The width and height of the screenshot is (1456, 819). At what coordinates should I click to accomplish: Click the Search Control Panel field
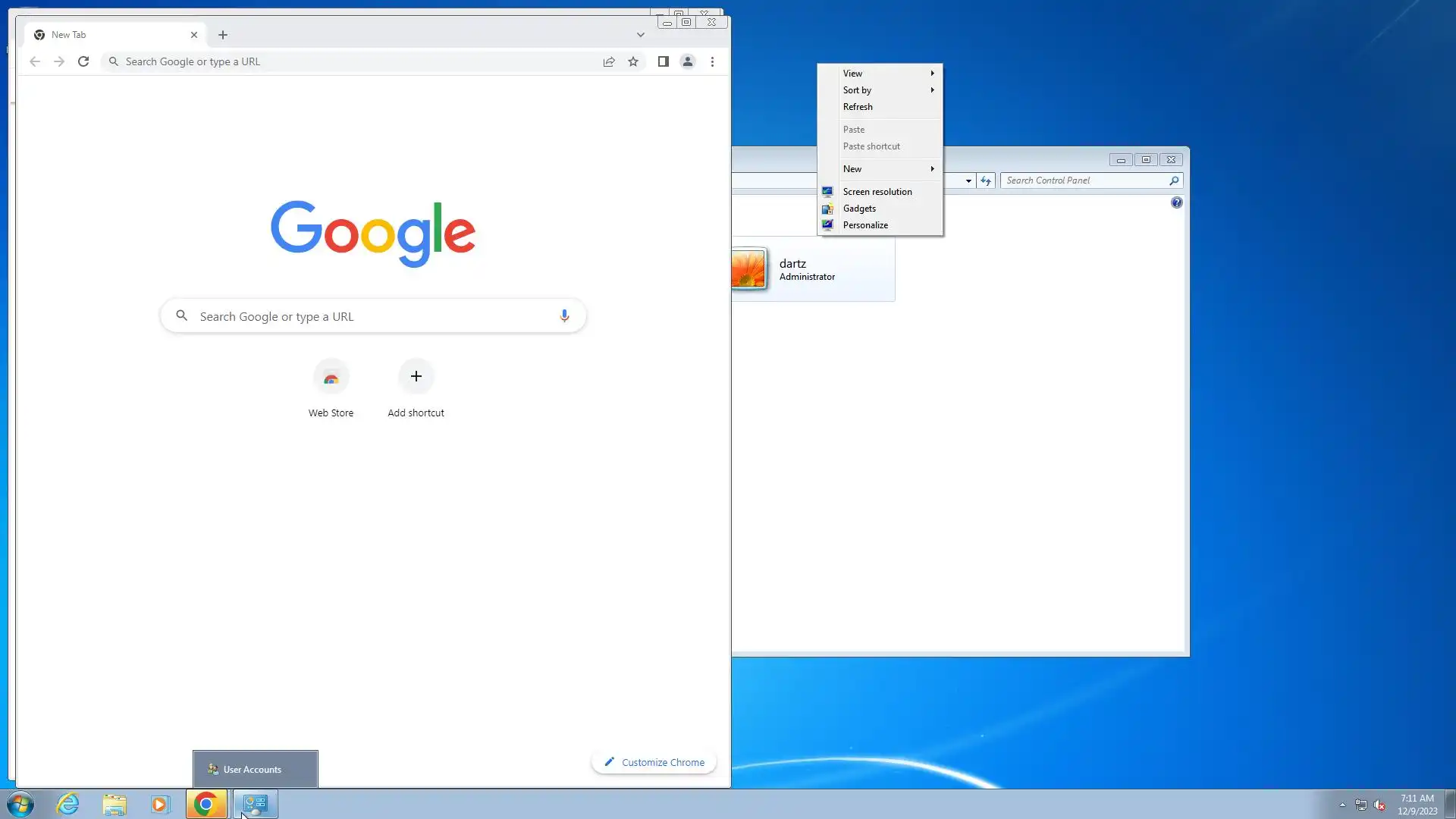point(1084,180)
